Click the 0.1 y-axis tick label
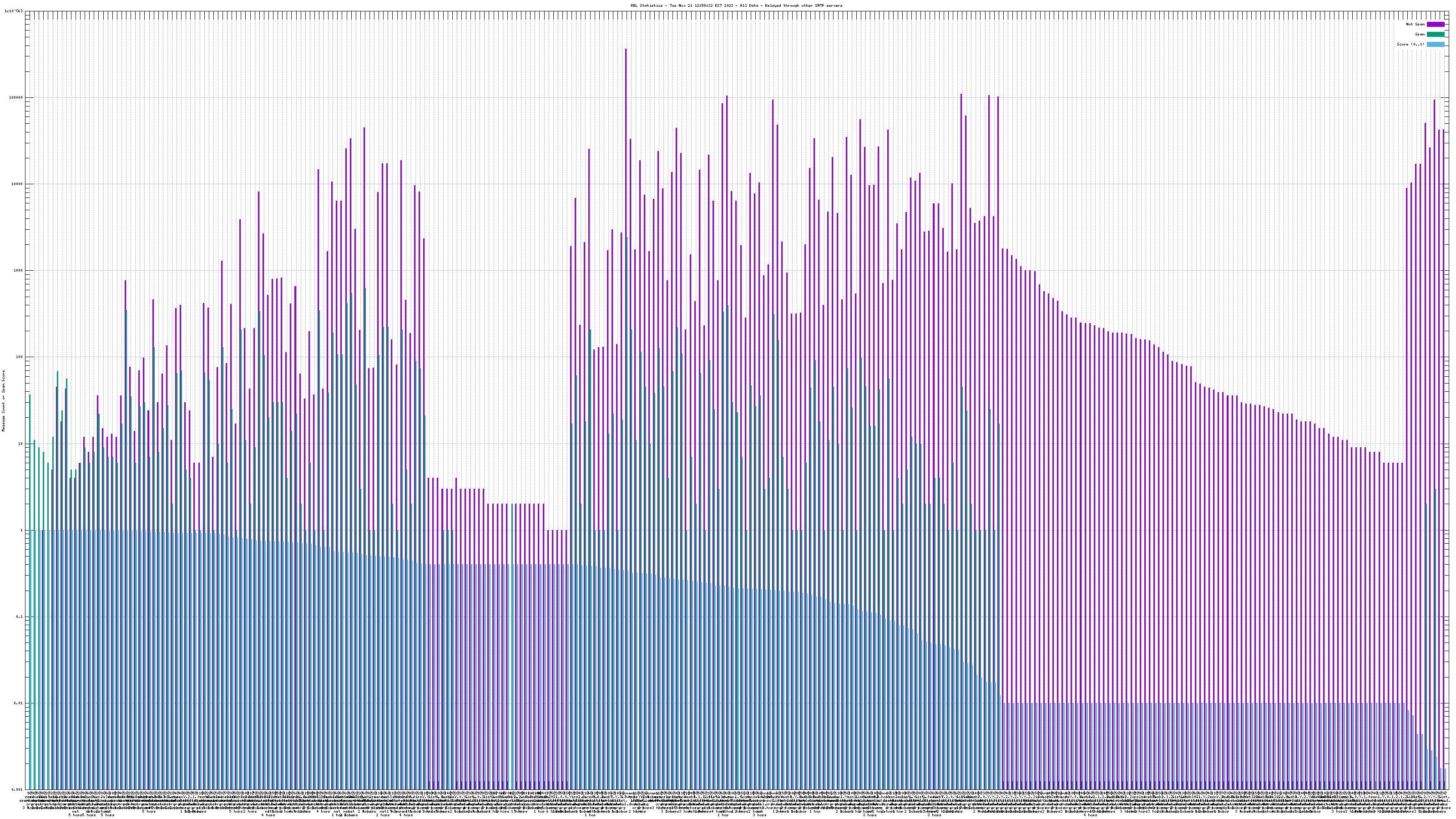The width and height of the screenshot is (1456, 819). pos(19,617)
